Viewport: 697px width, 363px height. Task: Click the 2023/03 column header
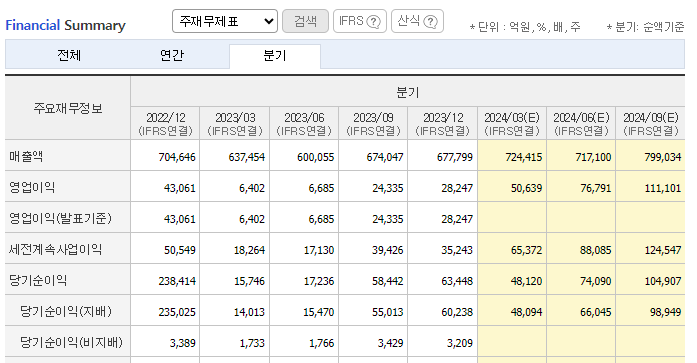point(235,124)
